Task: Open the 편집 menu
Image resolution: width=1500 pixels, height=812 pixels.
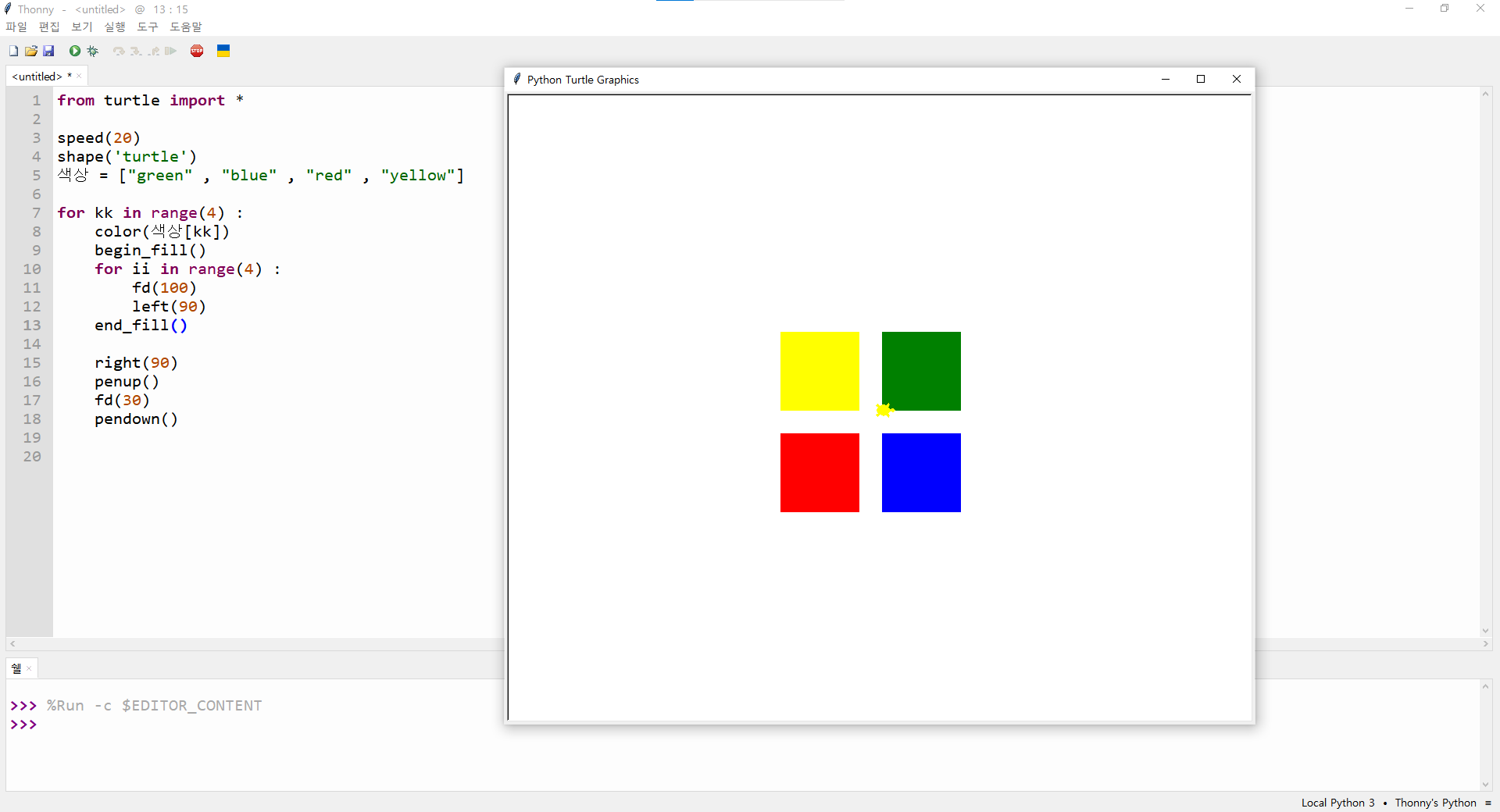Action: [49, 27]
